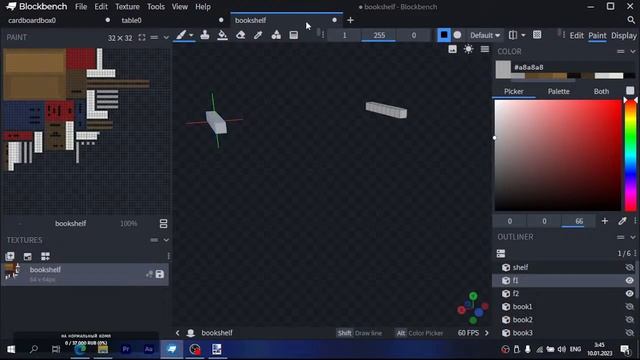Click the rainbow hue slider
Image resolution: width=640 pixels, height=360 pixels.
[631, 155]
